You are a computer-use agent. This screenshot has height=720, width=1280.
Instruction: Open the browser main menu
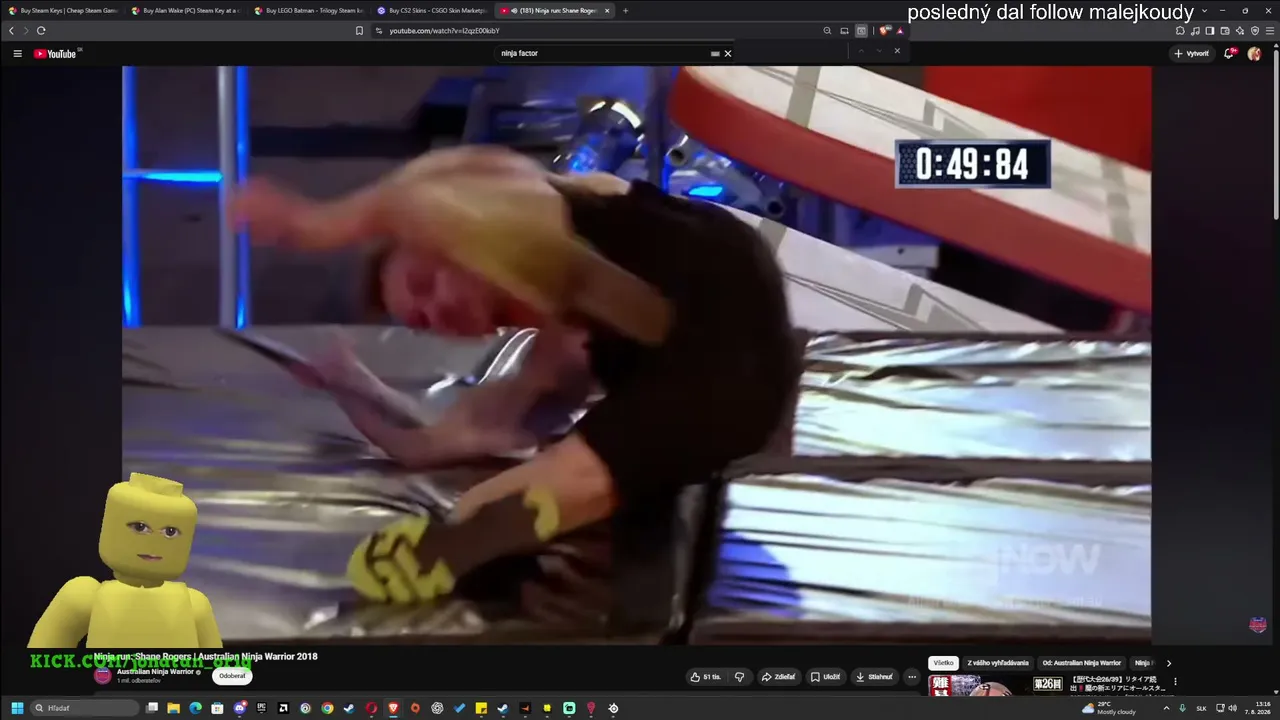(x=1270, y=31)
